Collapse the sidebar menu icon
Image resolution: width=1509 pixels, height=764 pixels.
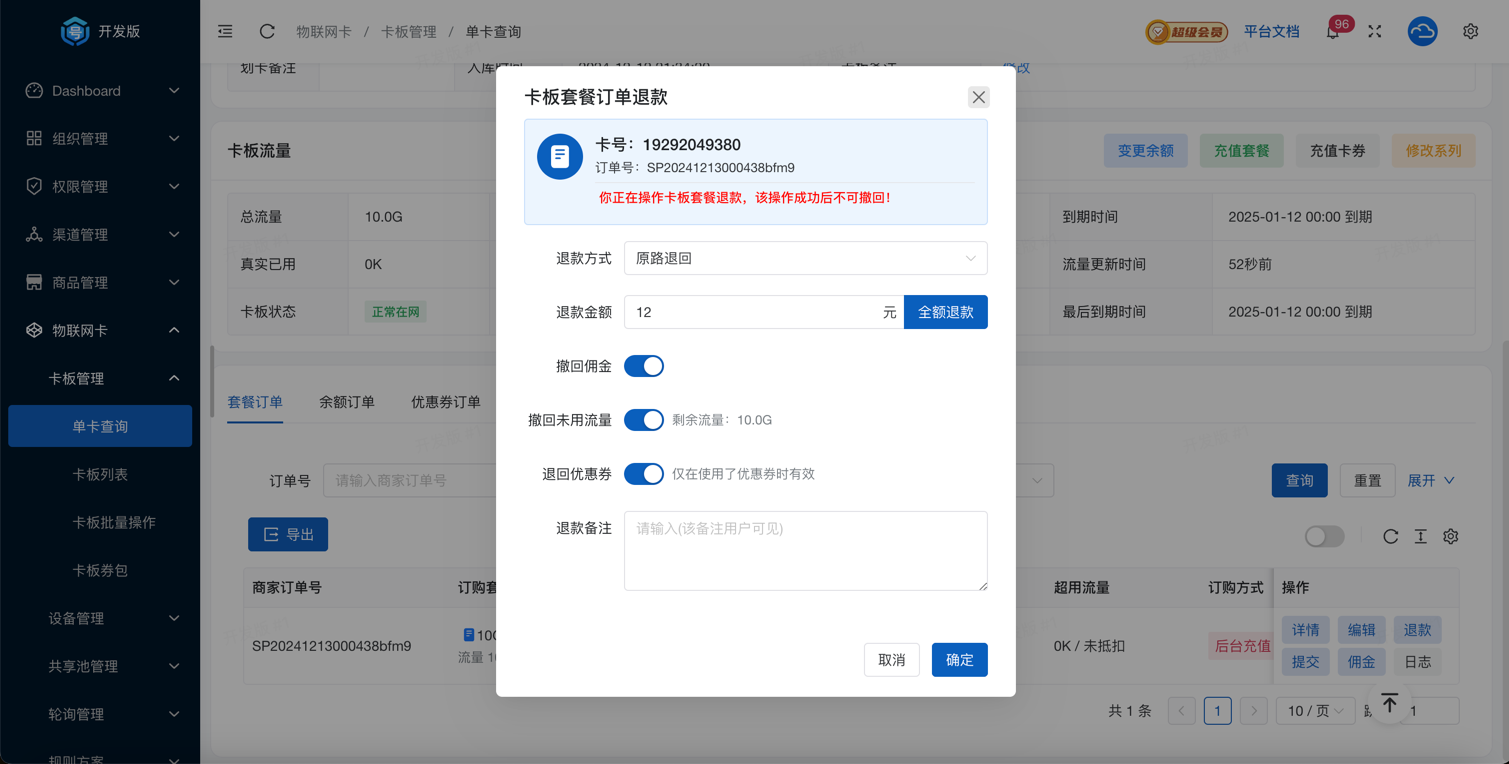coord(225,32)
